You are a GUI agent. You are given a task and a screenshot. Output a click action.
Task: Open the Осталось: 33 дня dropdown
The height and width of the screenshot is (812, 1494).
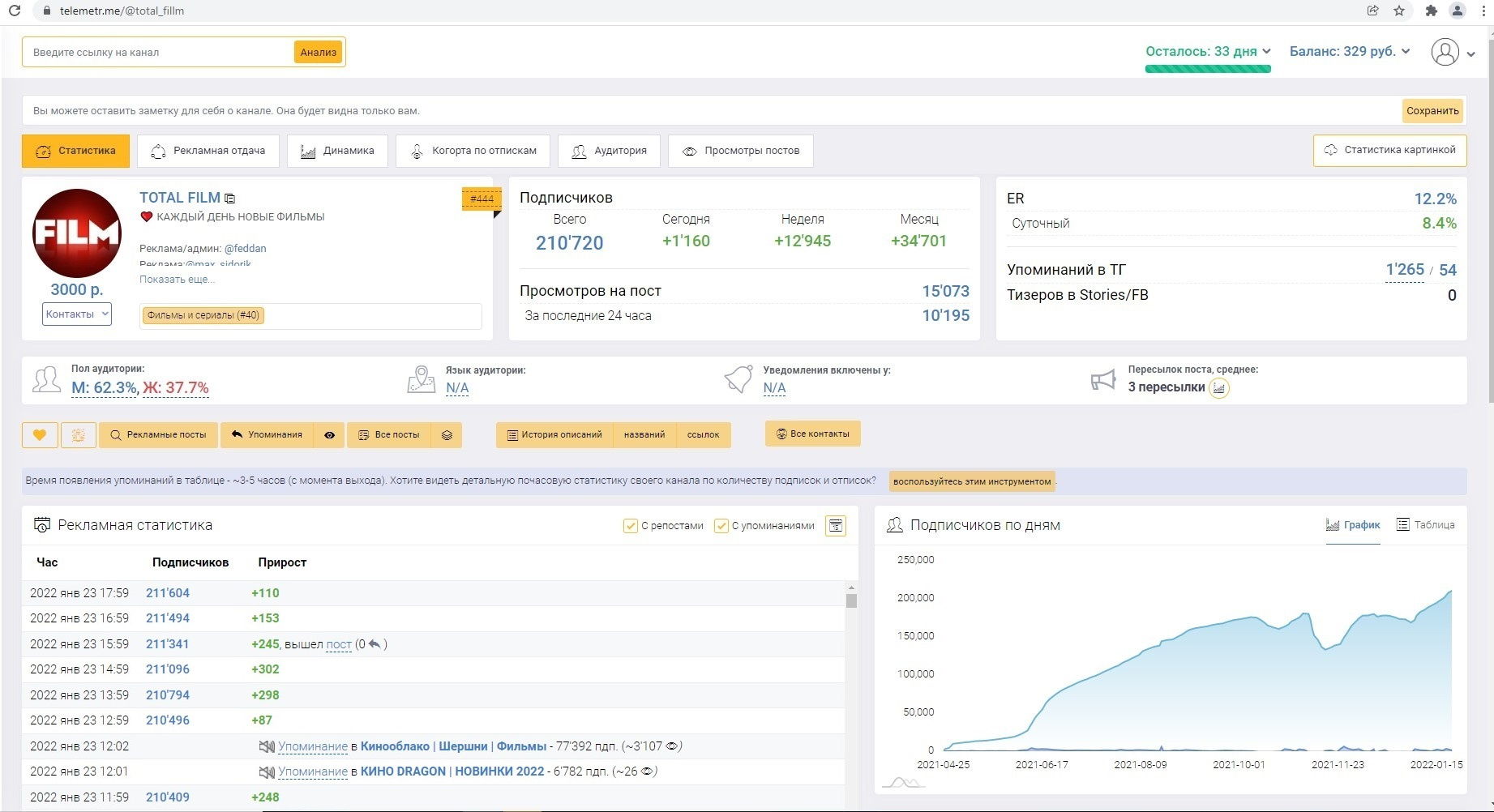(1207, 51)
